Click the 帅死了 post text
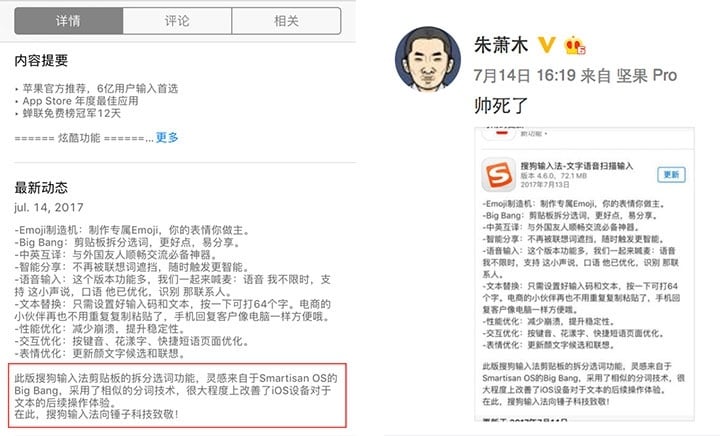 (501, 106)
